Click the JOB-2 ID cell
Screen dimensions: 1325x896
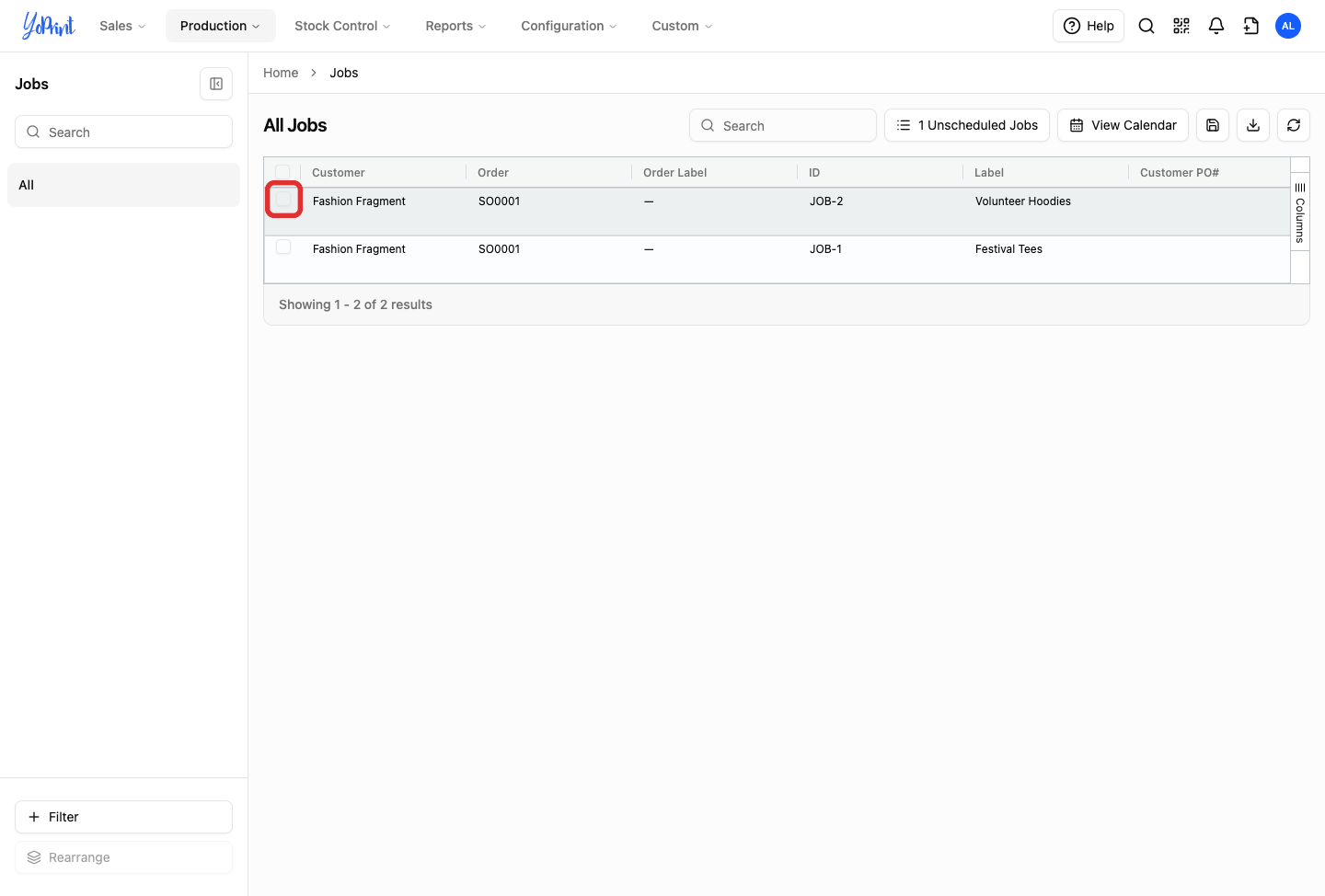(826, 201)
